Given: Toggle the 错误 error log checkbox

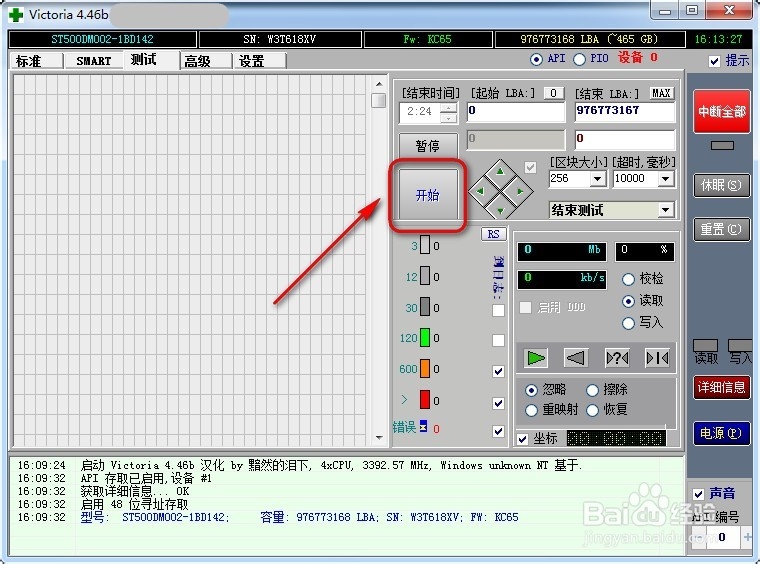Looking at the screenshot, I should pos(498,431).
